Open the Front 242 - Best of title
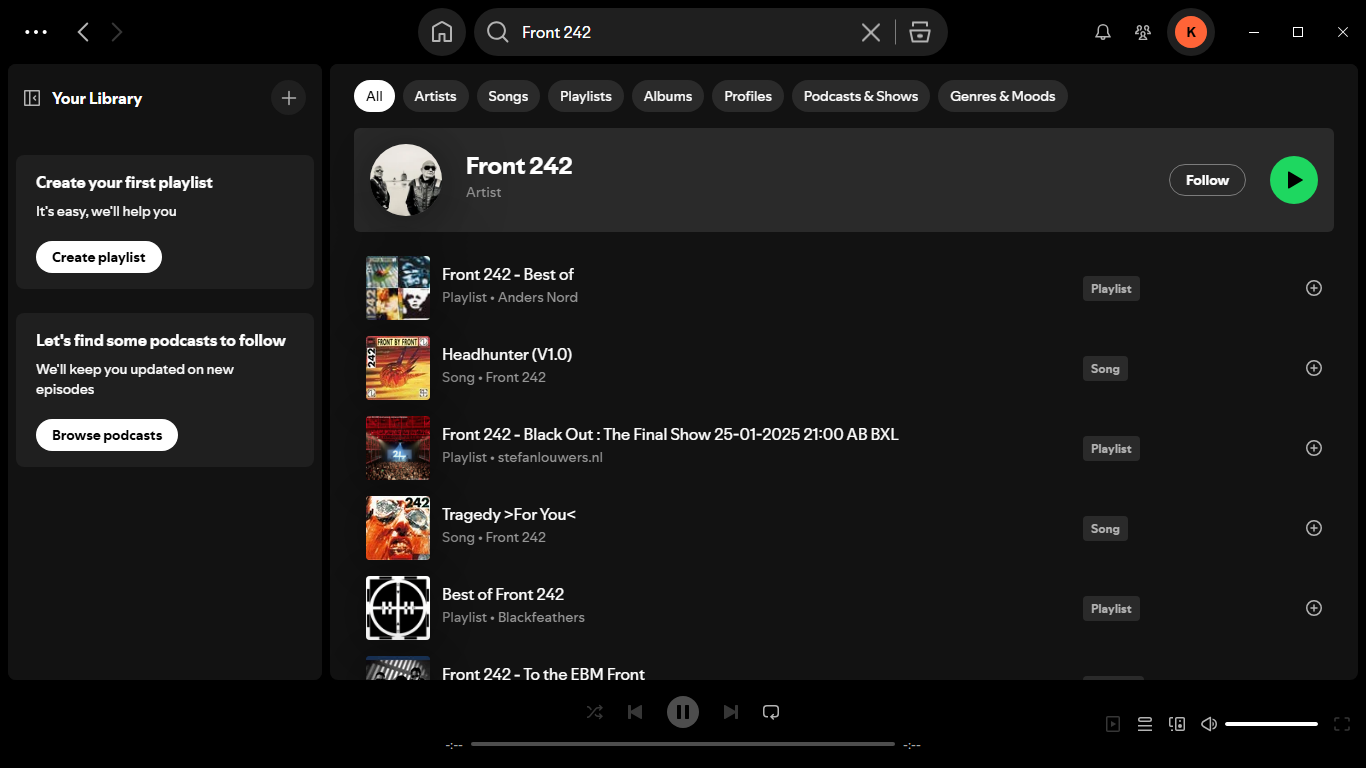The width and height of the screenshot is (1366, 768). [508, 274]
